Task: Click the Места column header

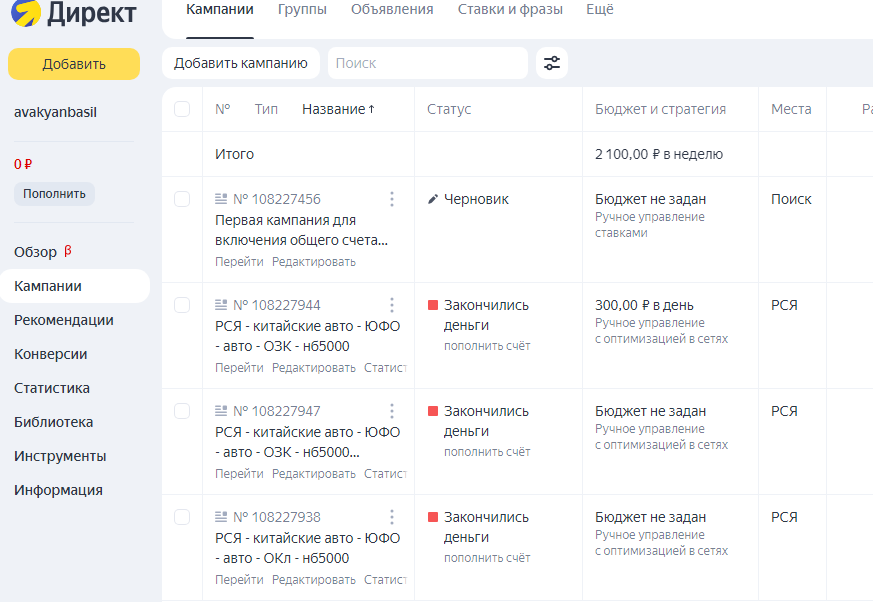Action: point(791,109)
